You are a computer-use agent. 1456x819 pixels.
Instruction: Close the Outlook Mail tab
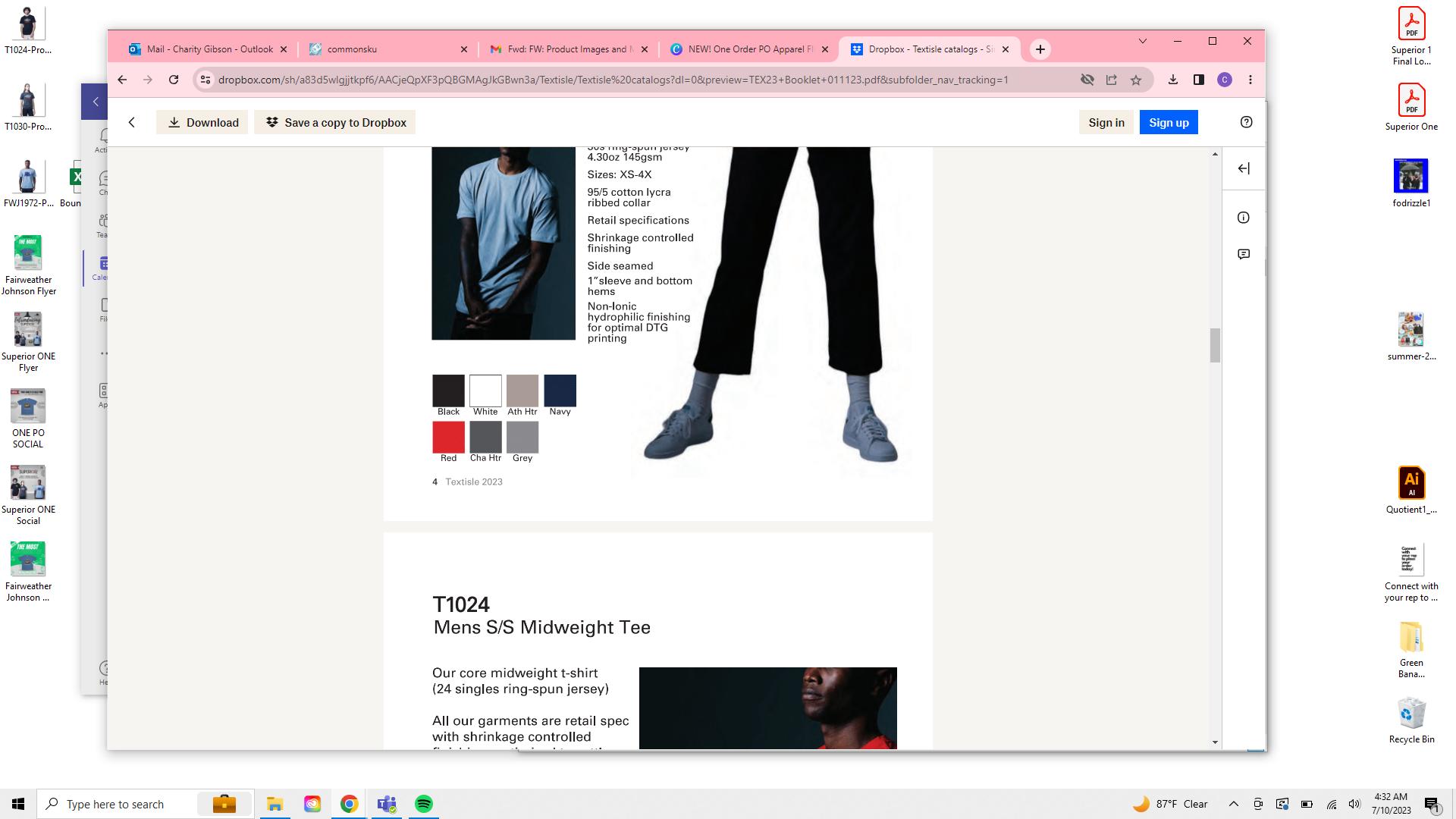tap(284, 49)
